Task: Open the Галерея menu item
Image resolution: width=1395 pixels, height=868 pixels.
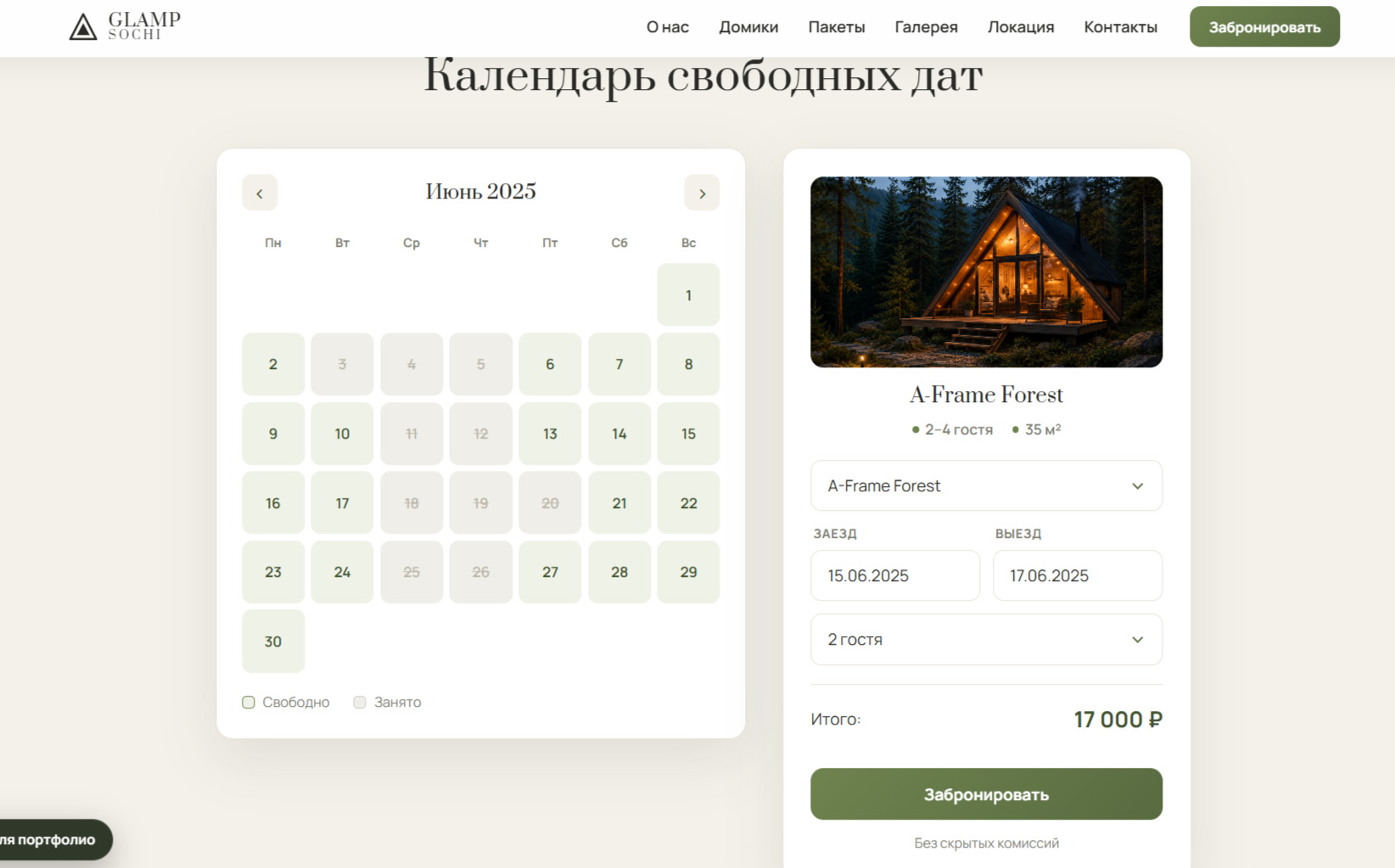Action: [x=926, y=27]
